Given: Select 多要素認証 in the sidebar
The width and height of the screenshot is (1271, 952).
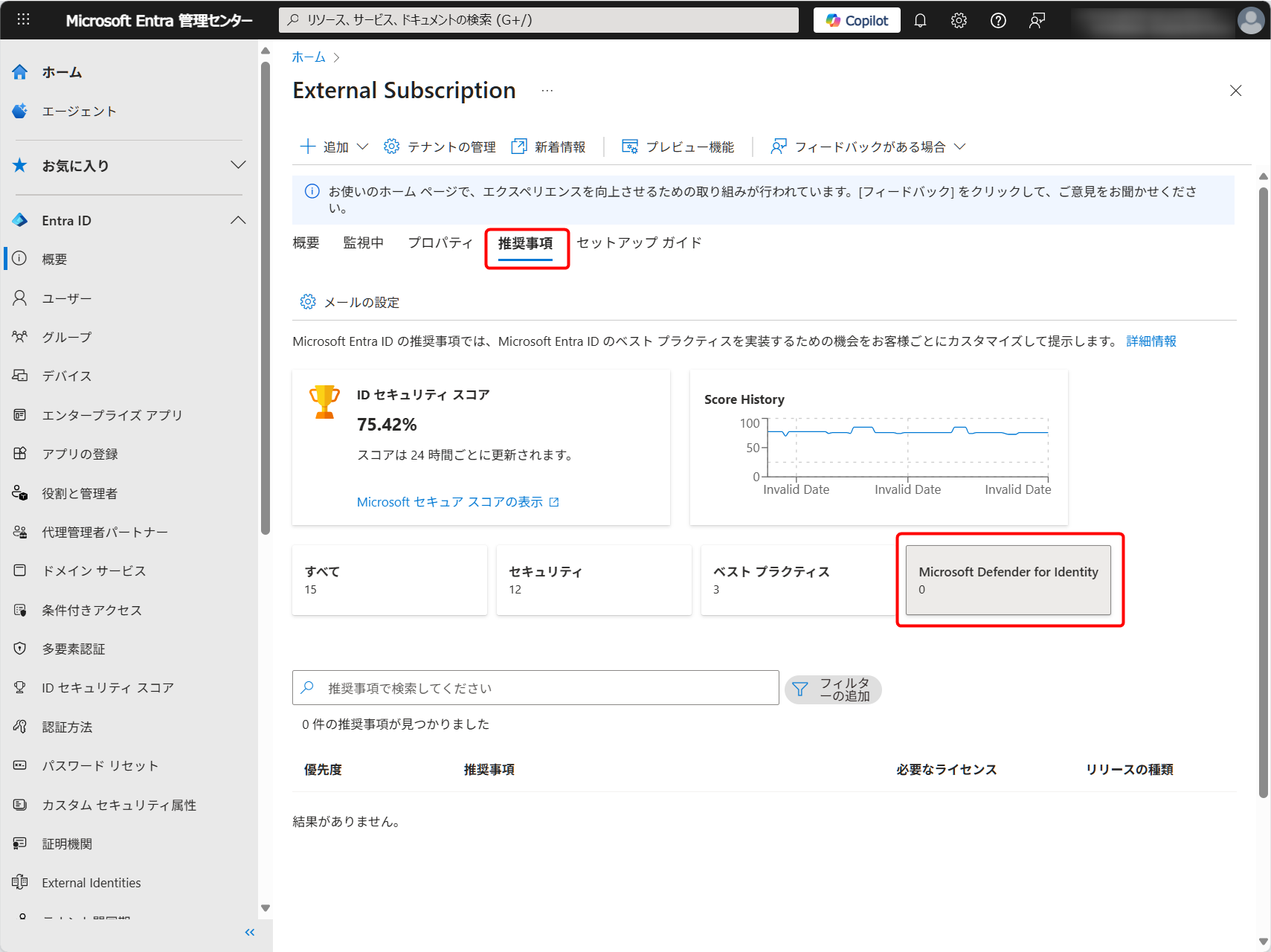Looking at the screenshot, I should [x=76, y=648].
